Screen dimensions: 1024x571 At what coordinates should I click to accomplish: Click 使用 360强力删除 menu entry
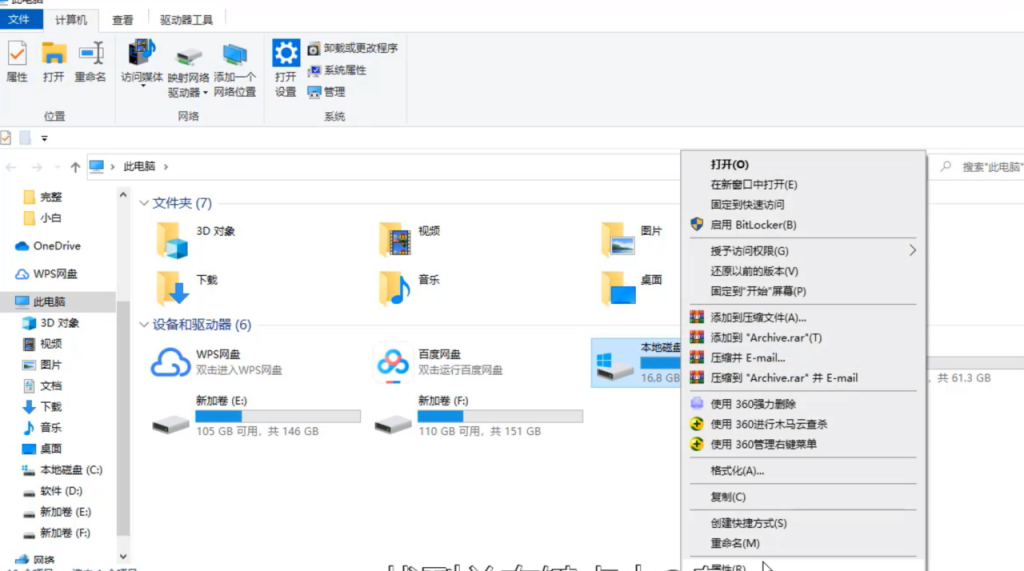pyautogui.click(x=753, y=404)
